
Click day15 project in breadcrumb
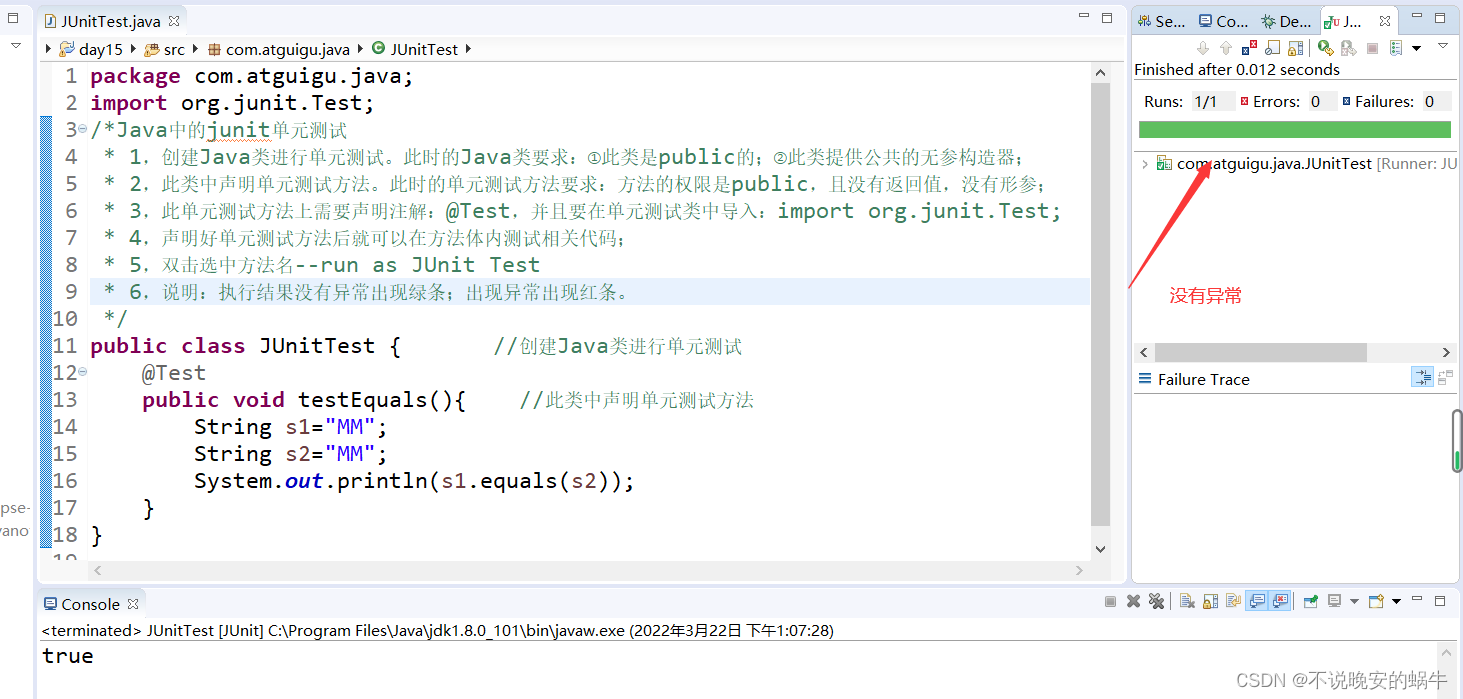point(91,49)
